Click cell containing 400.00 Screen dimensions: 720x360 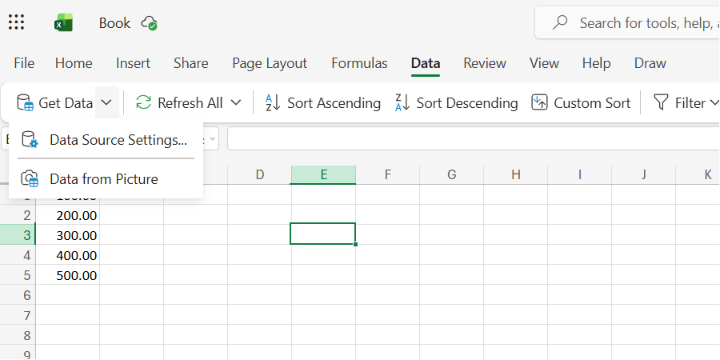[x=68, y=255]
